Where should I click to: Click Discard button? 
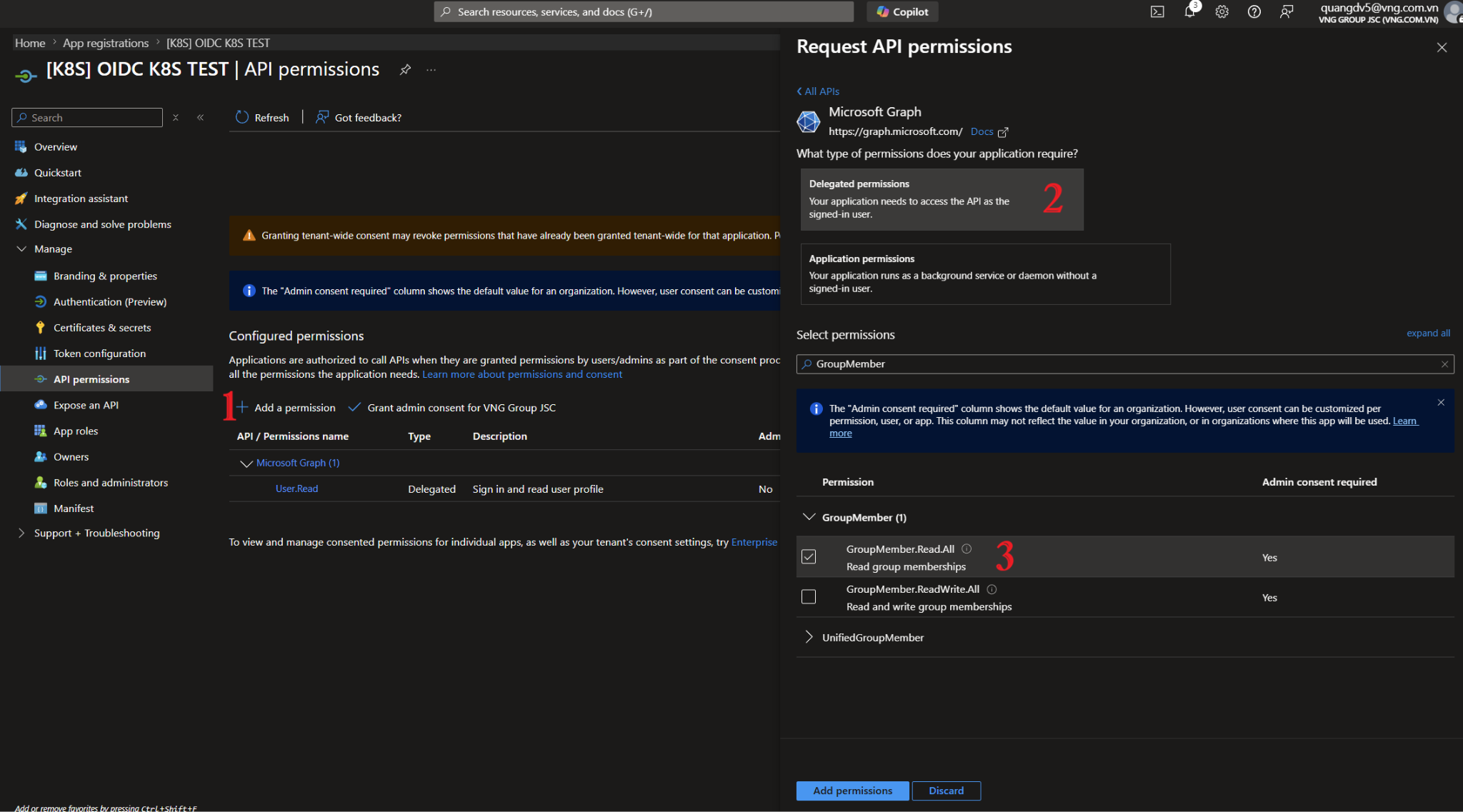click(946, 791)
